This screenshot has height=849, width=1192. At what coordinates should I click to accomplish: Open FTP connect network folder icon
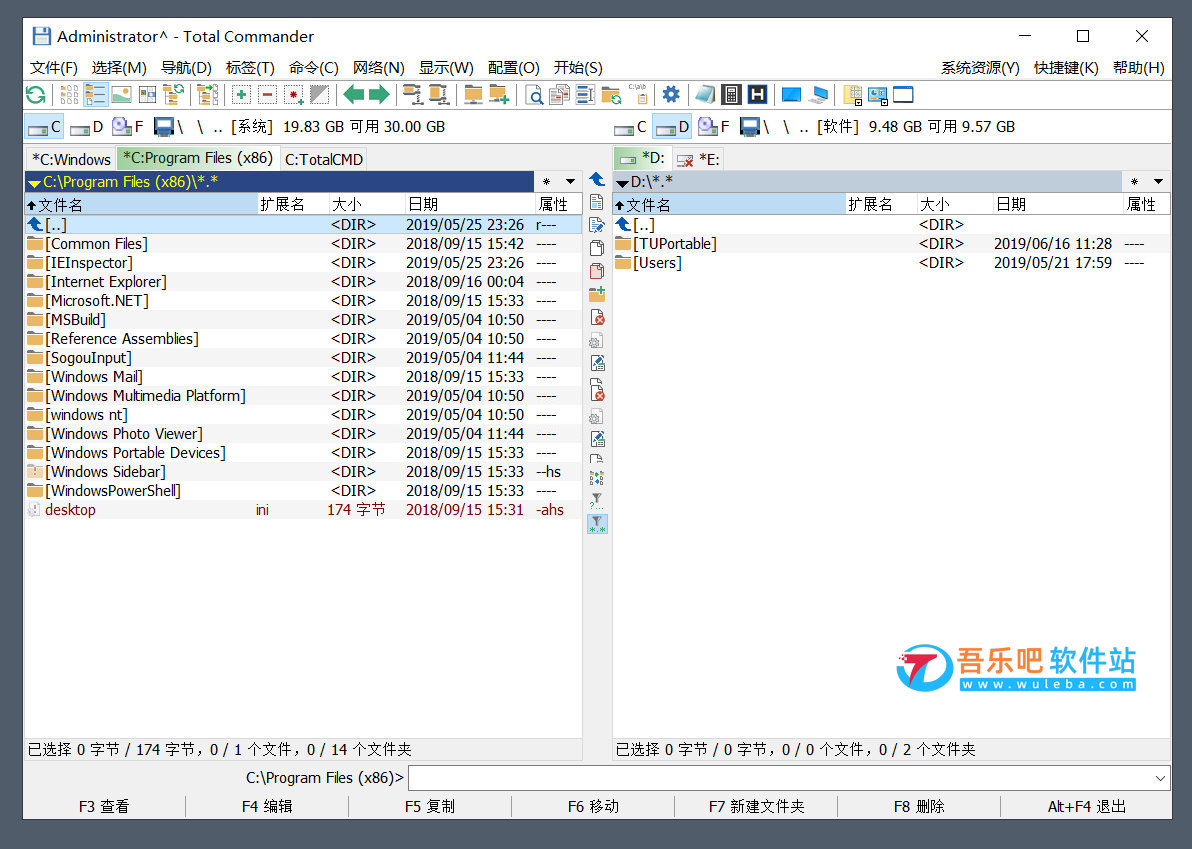pyautogui.click(x=473, y=95)
